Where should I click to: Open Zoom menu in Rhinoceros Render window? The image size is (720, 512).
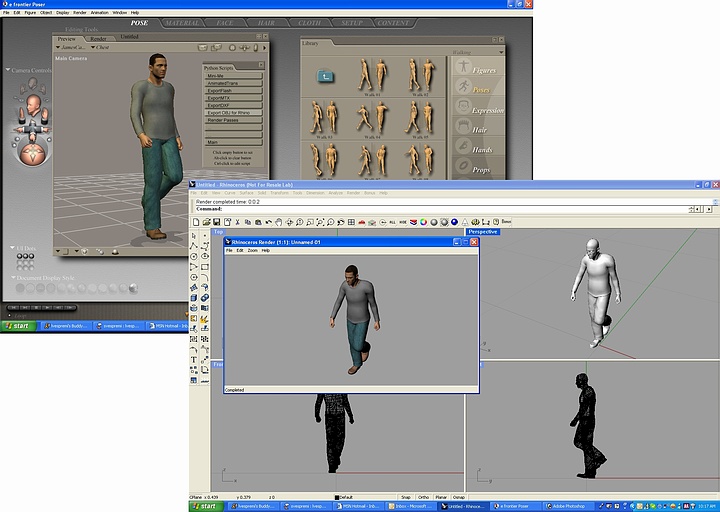pos(253,251)
